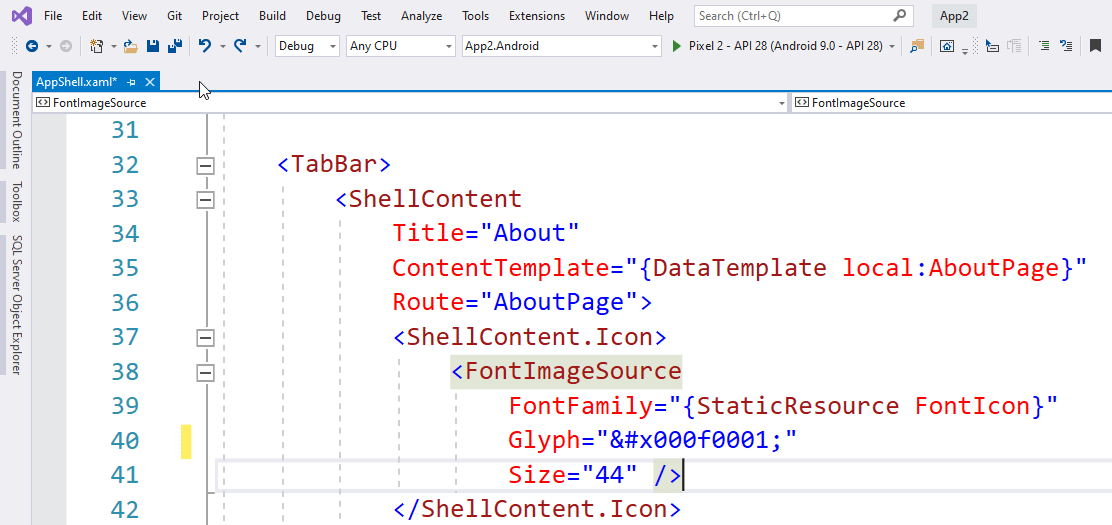Open the Any CPU platform dropdown
Image resolution: width=1112 pixels, height=525 pixels.
coord(401,46)
